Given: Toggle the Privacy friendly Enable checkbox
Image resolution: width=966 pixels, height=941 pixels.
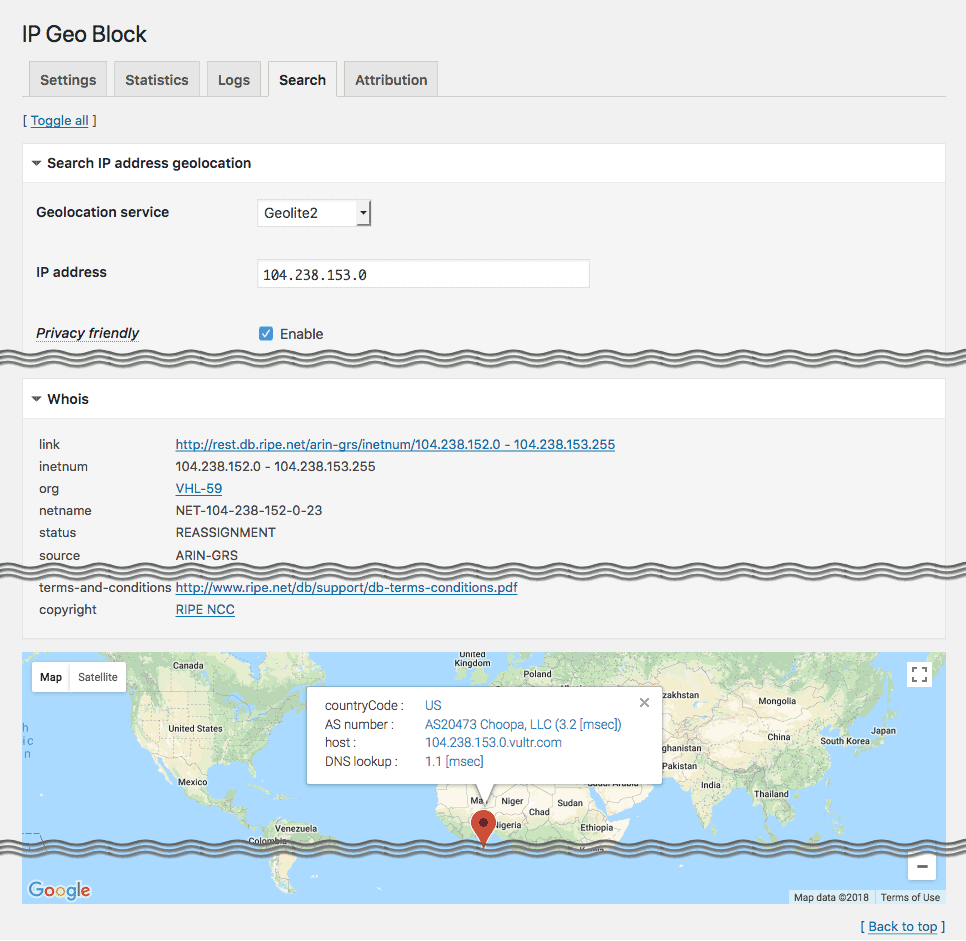Looking at the screenshot, I should tap(266, 334).
